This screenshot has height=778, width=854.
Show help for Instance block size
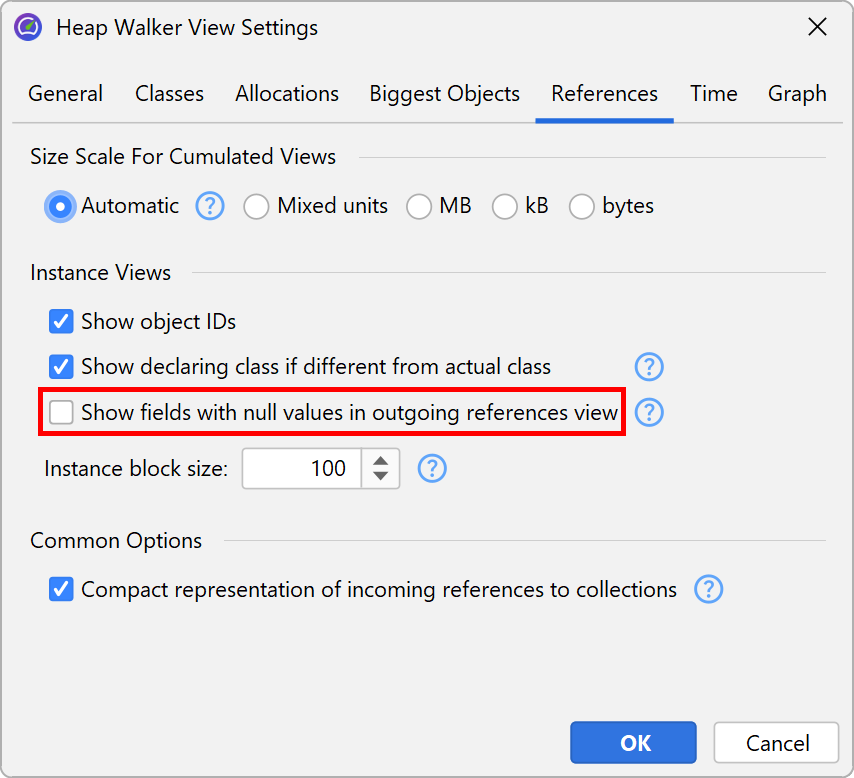coord(432,468)
